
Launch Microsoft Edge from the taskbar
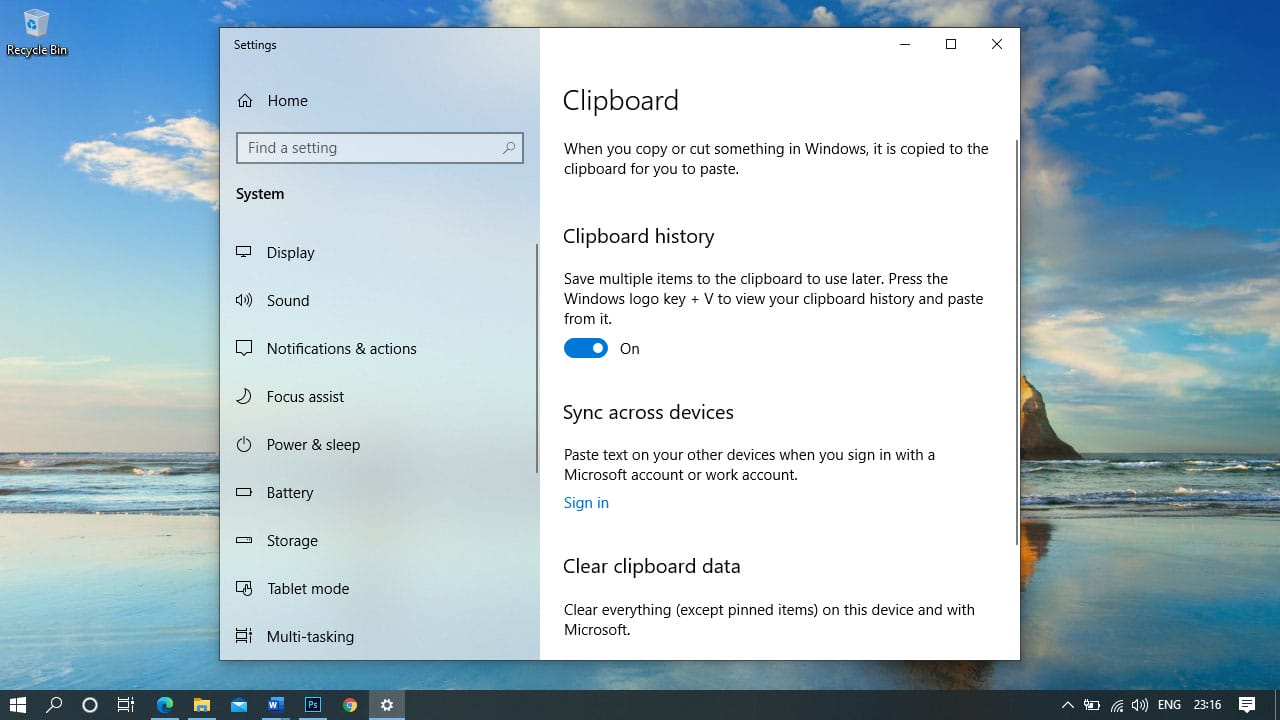pyautogui.click(x=165, y=705)
